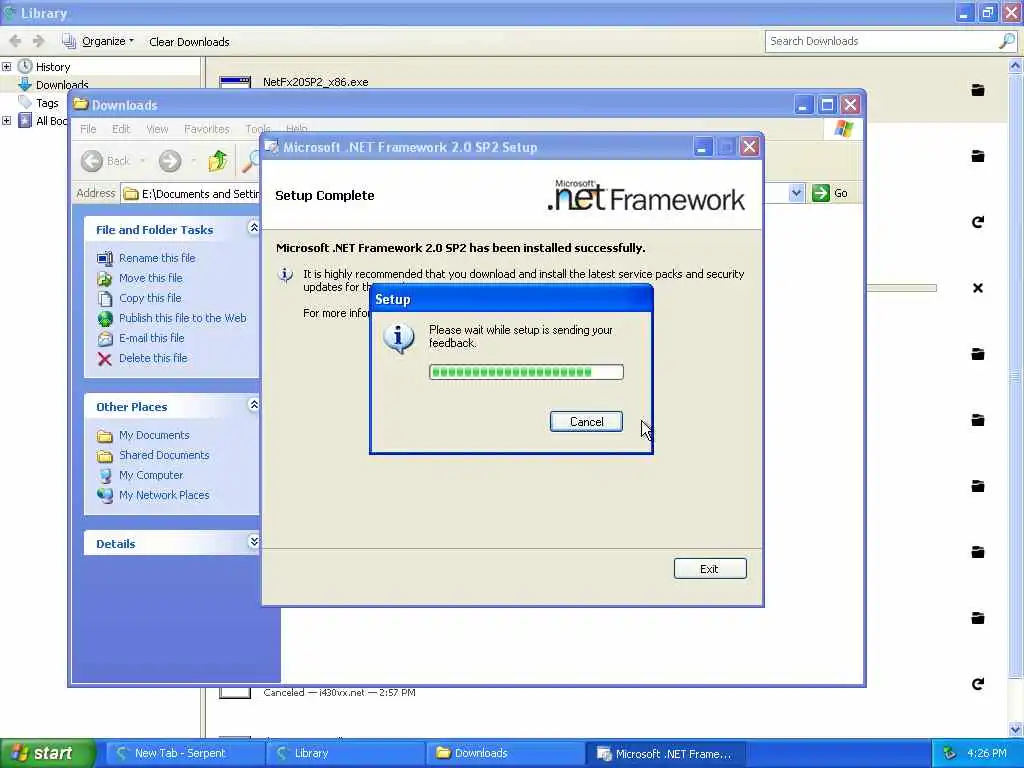Collapse File and Folder Tasks panel
Screen dimensions: 1024x768
click(254, 227)
